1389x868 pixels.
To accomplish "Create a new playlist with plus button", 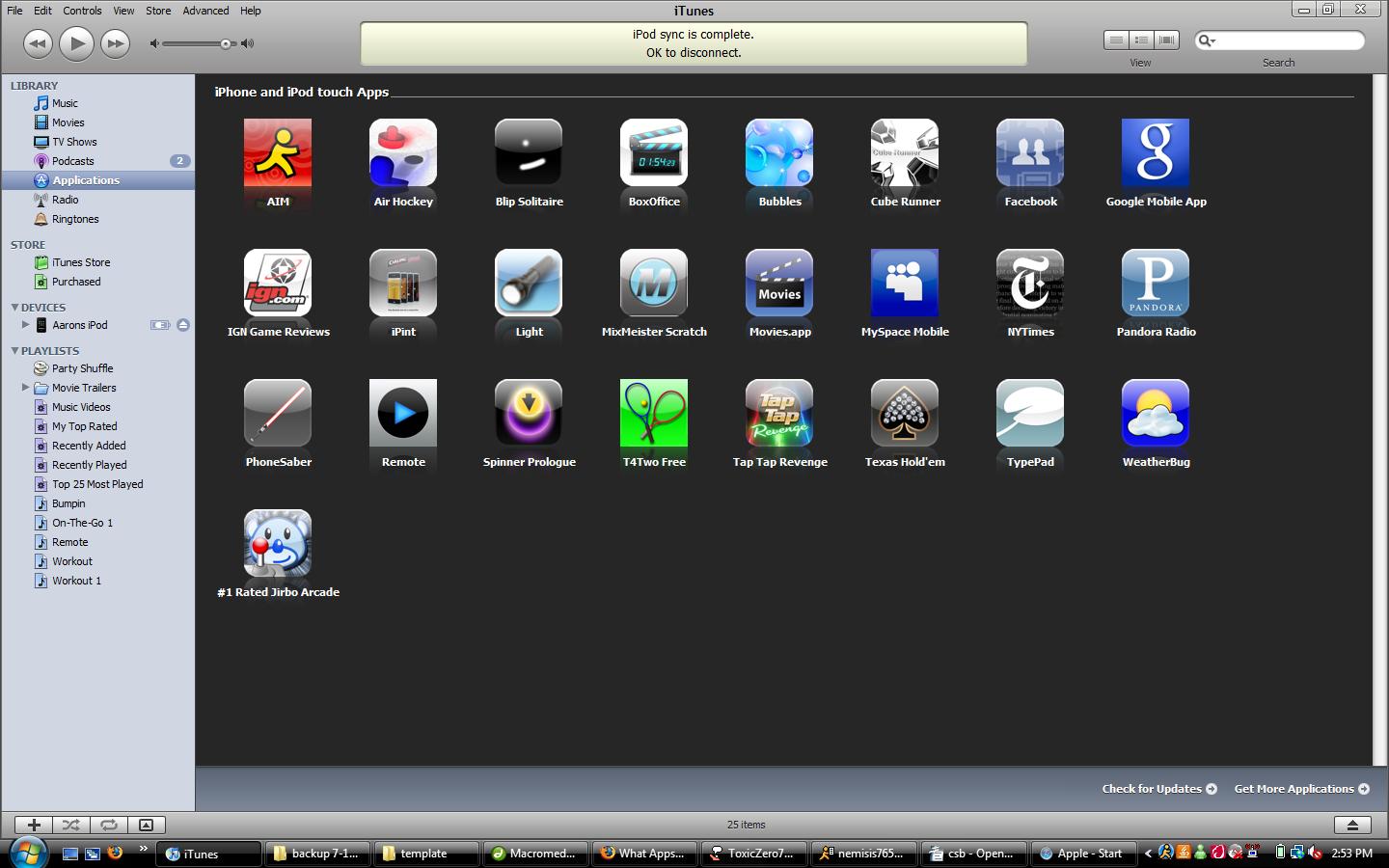I will click(x=34, y=825).
